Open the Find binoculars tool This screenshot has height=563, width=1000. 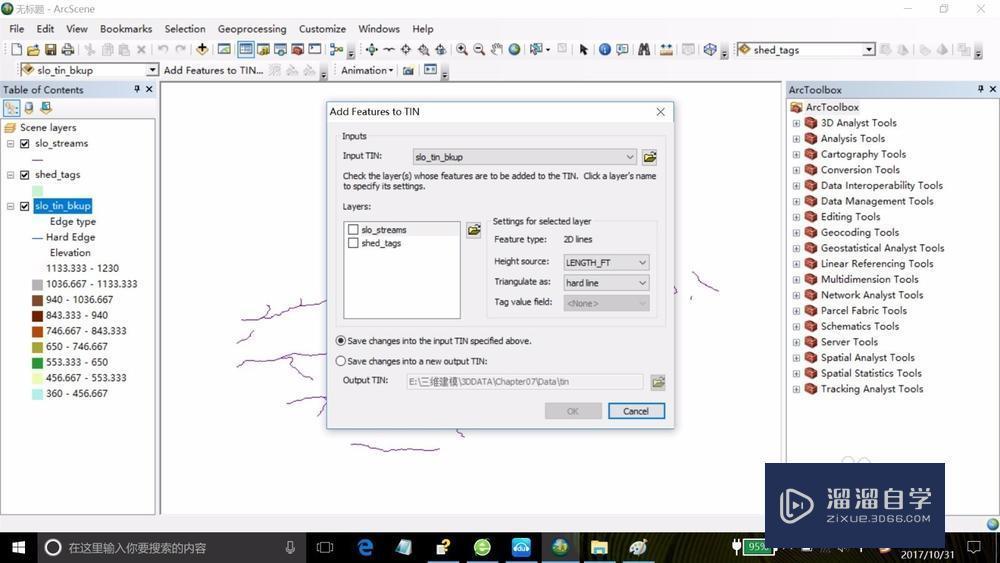[644, 49]
